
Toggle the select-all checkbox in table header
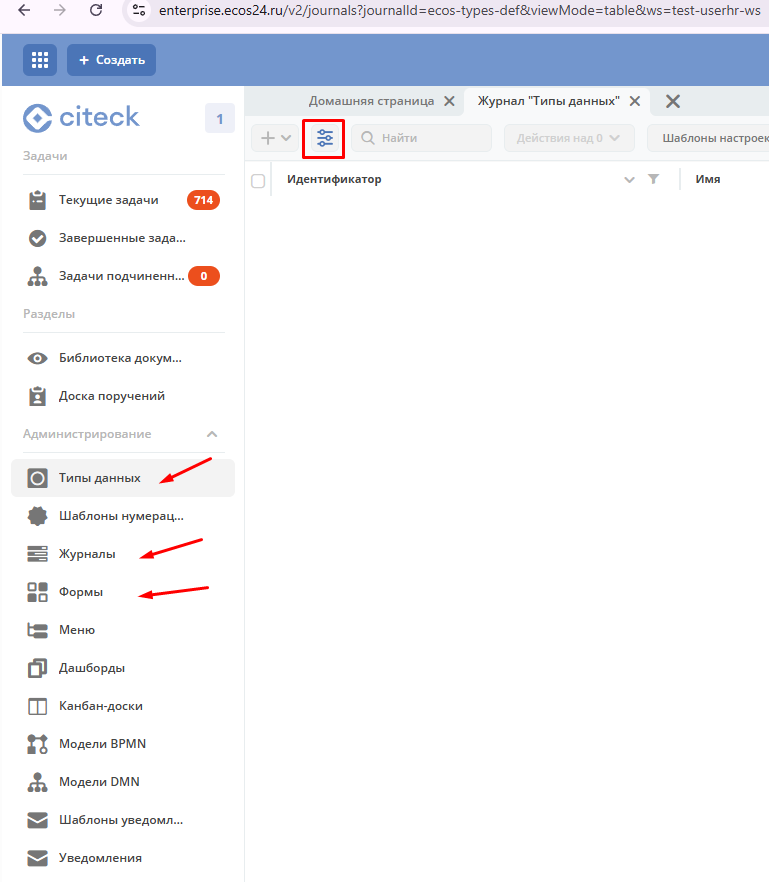pos(258,181)
